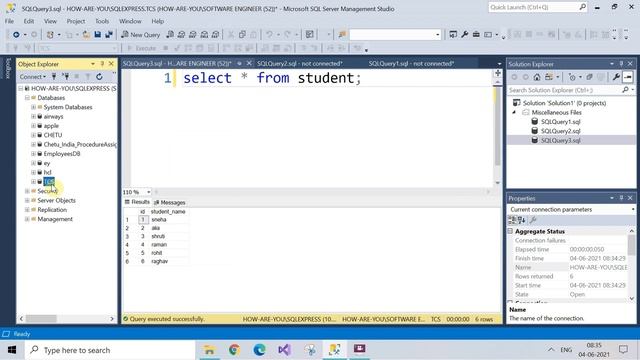The image size is (640, 360).
Task: Click the Object Explorer horizontal scrollbar thumb
Action: click(x=41, y=318)
